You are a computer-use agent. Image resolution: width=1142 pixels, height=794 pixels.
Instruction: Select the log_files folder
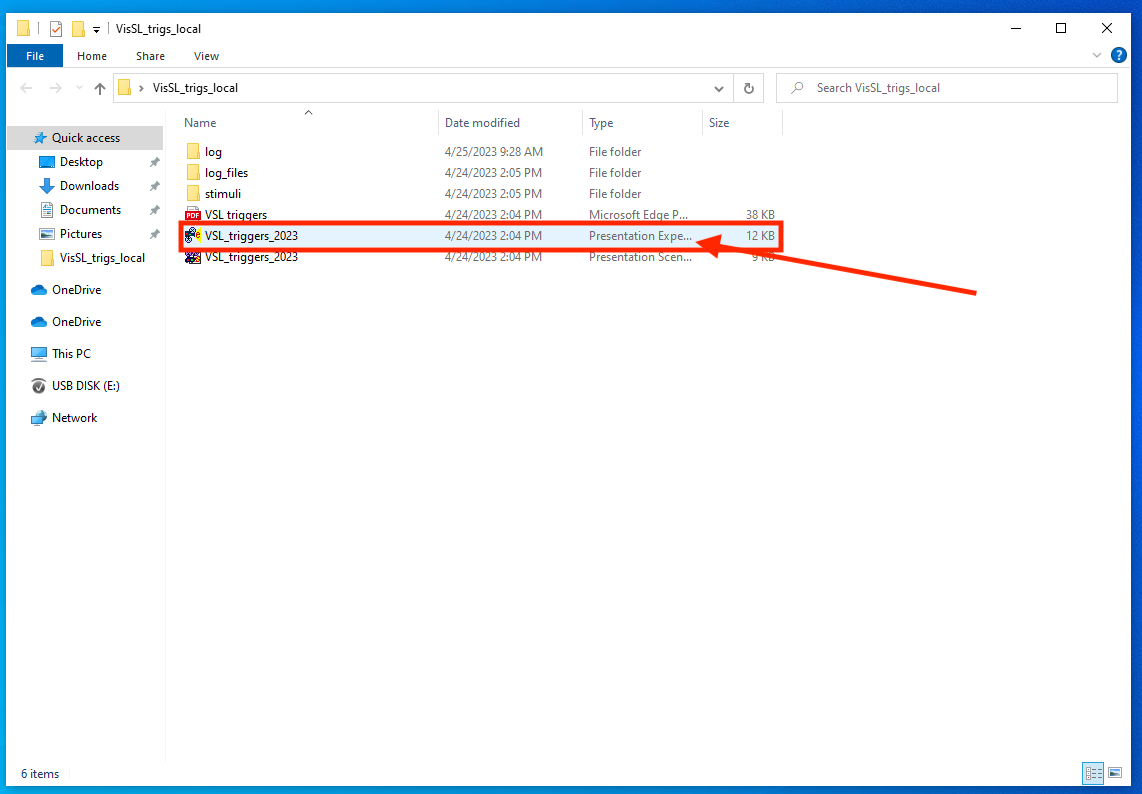coord(226,173)
